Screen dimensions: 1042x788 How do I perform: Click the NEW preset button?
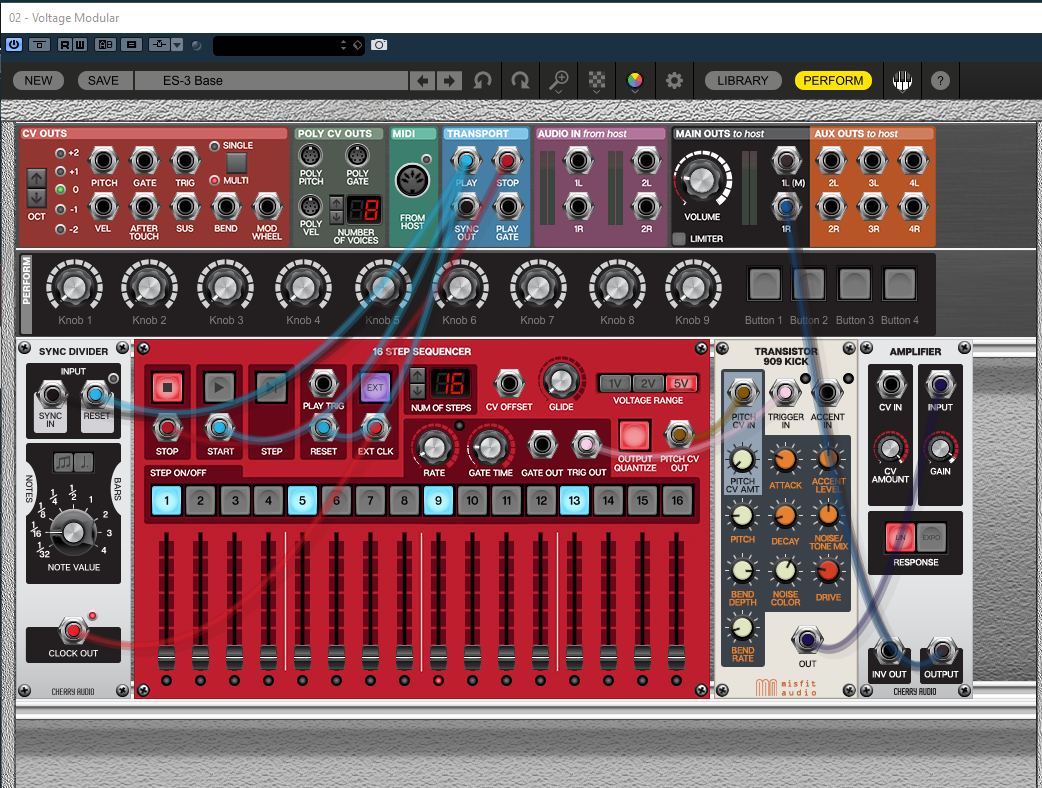coord(38,81)
